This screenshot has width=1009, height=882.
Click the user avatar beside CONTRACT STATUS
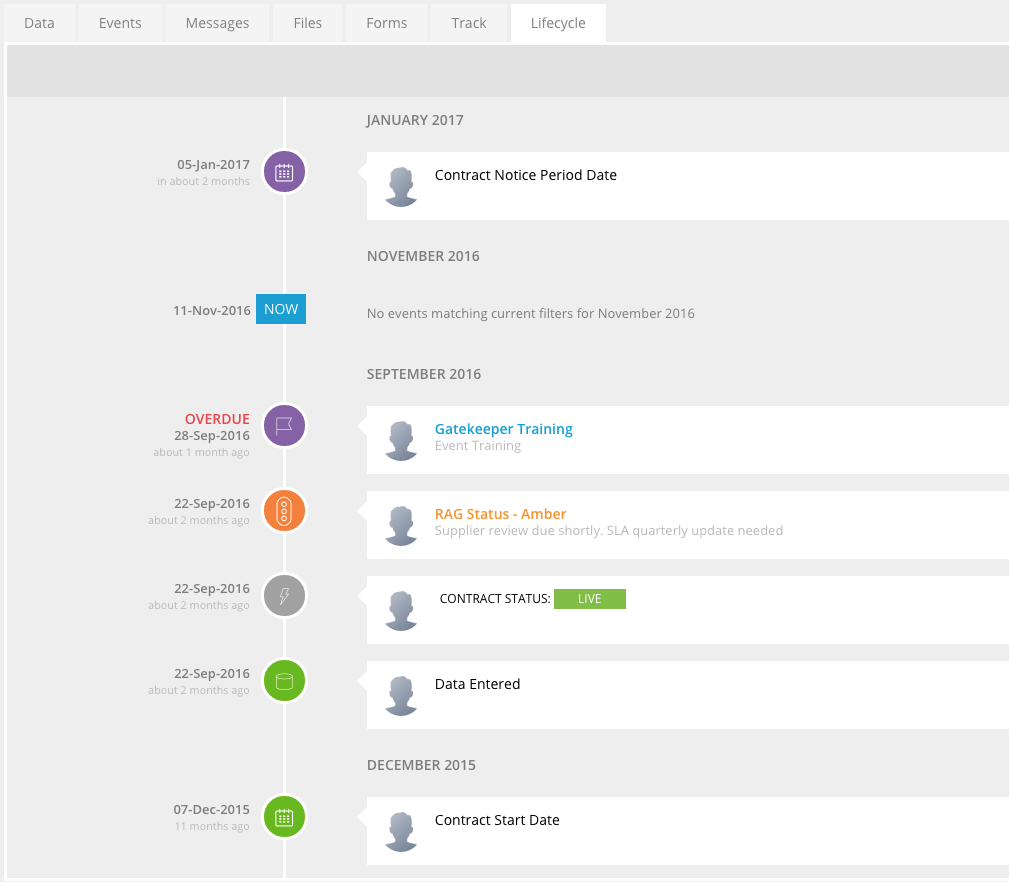point(401,611)
